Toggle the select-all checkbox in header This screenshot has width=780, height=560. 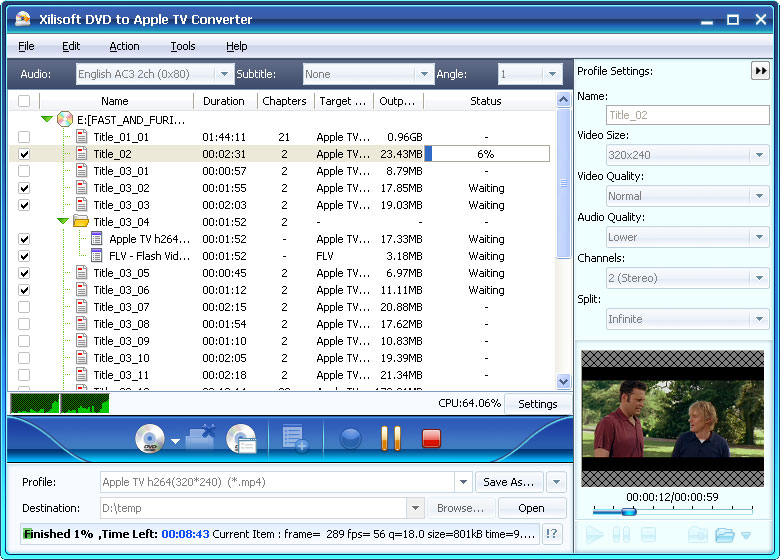pyautogui.click(x=24, y=101)
